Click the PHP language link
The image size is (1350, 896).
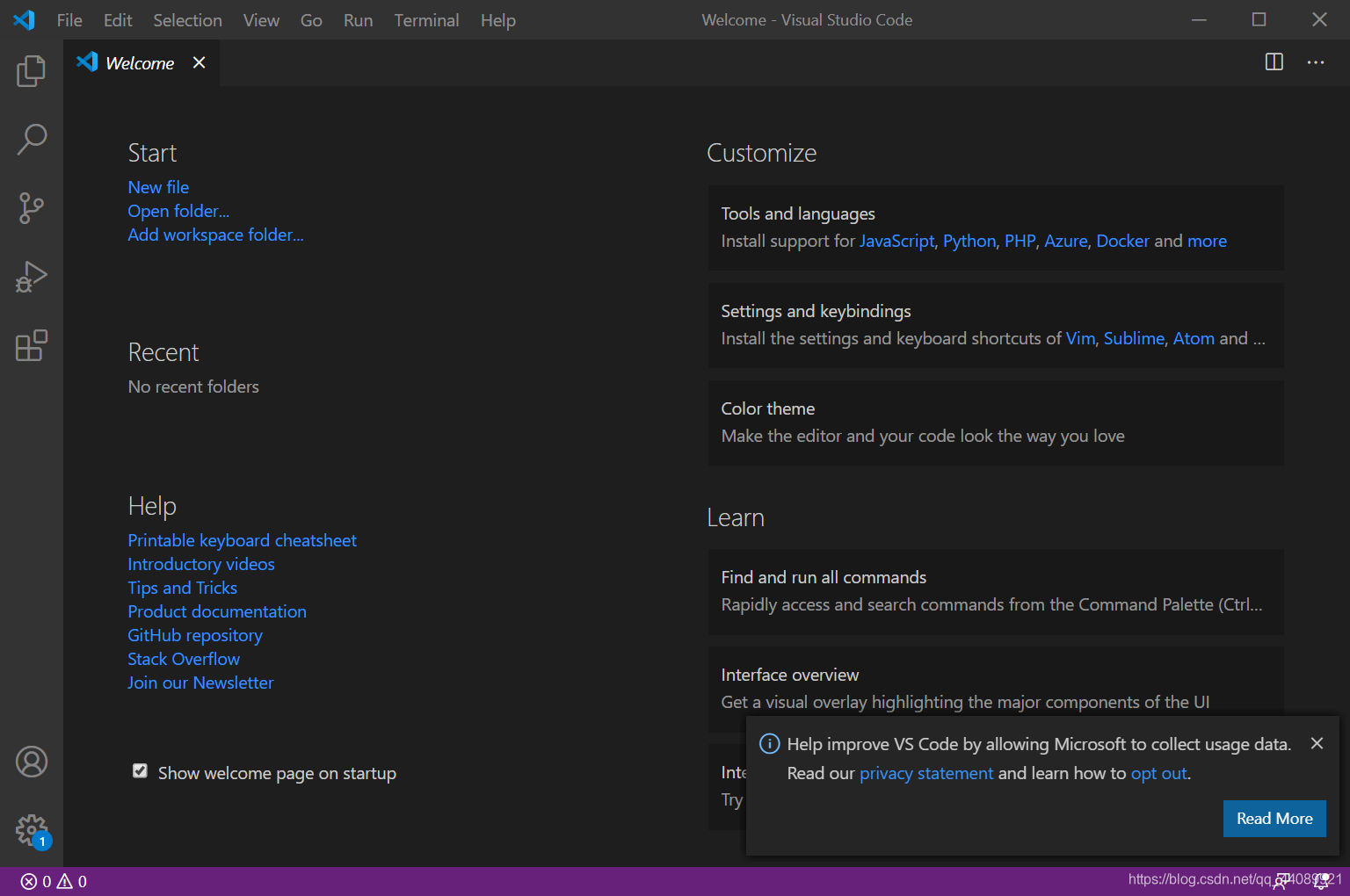pos(1020,241)
